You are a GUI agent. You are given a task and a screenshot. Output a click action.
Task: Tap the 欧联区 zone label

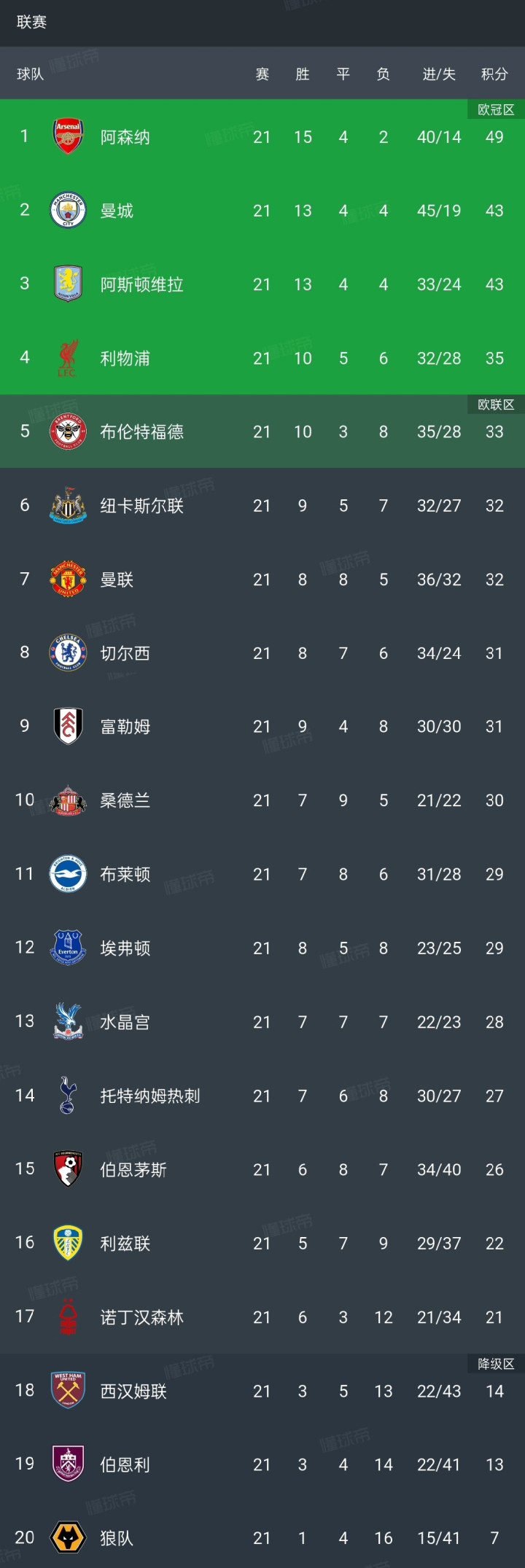coord(496,405)
